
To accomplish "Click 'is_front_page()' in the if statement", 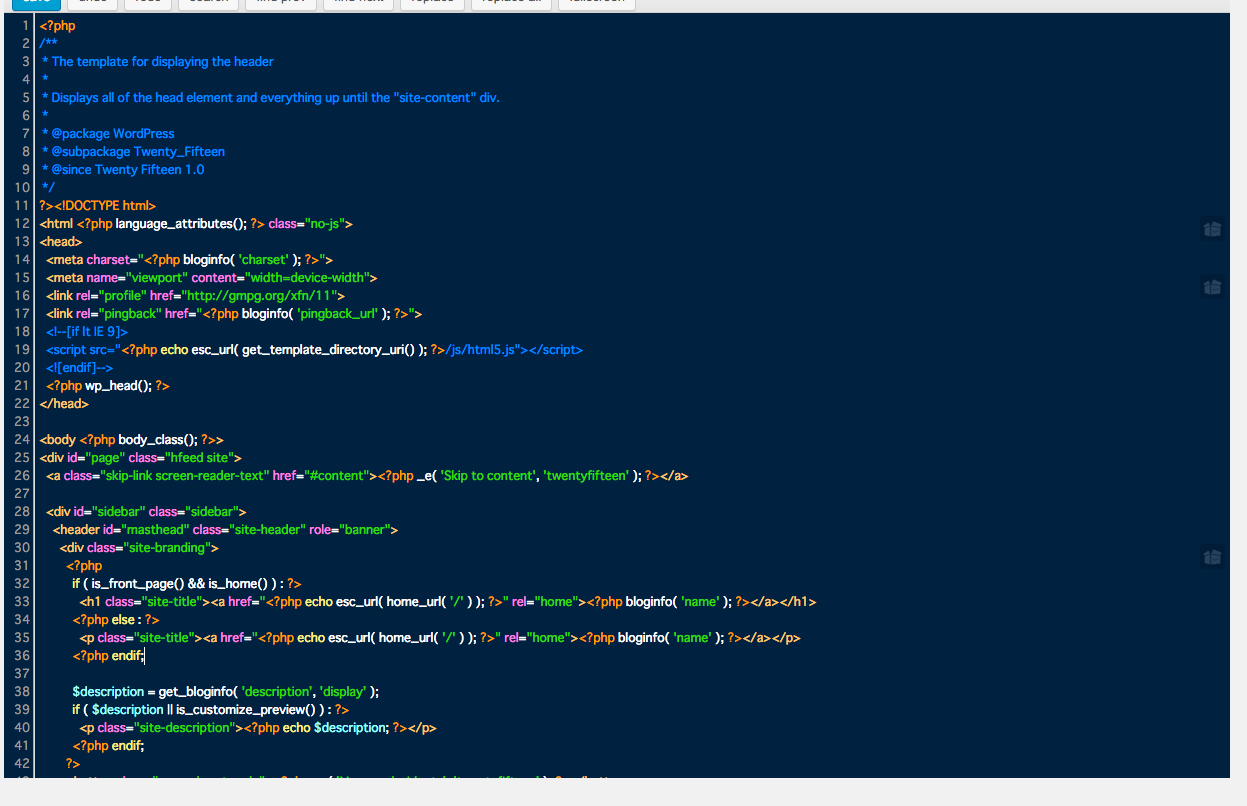I will coord(137,583).
